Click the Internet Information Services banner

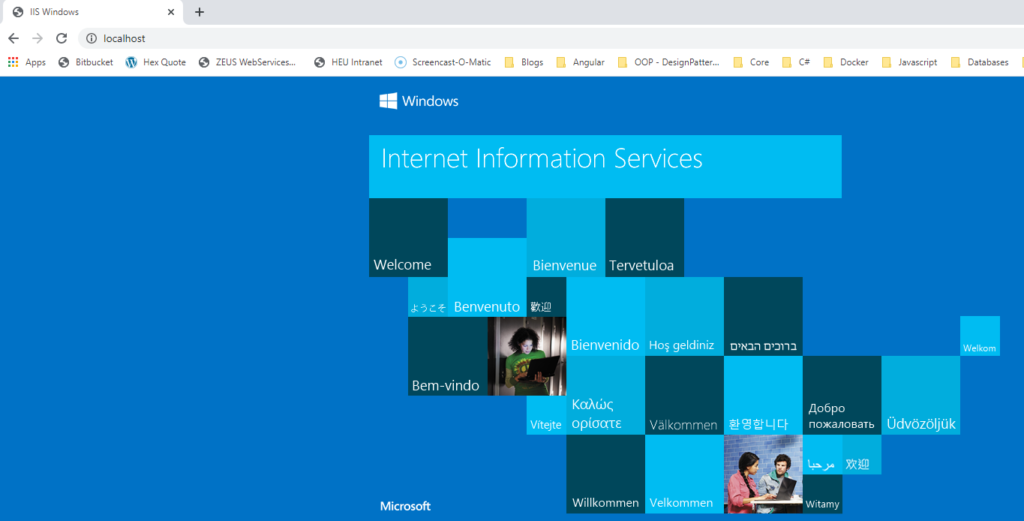(x=605, y=166)
